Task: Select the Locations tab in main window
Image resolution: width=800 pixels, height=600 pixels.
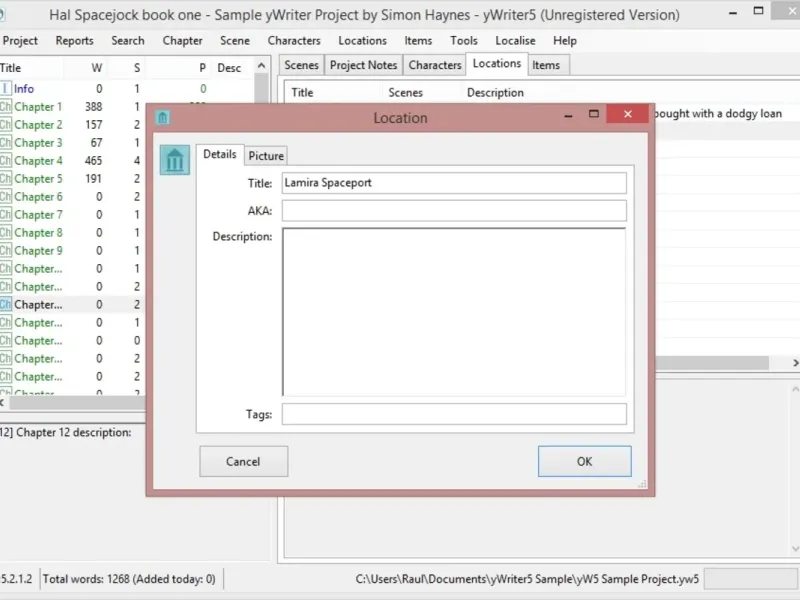Action: coord(496,64)
